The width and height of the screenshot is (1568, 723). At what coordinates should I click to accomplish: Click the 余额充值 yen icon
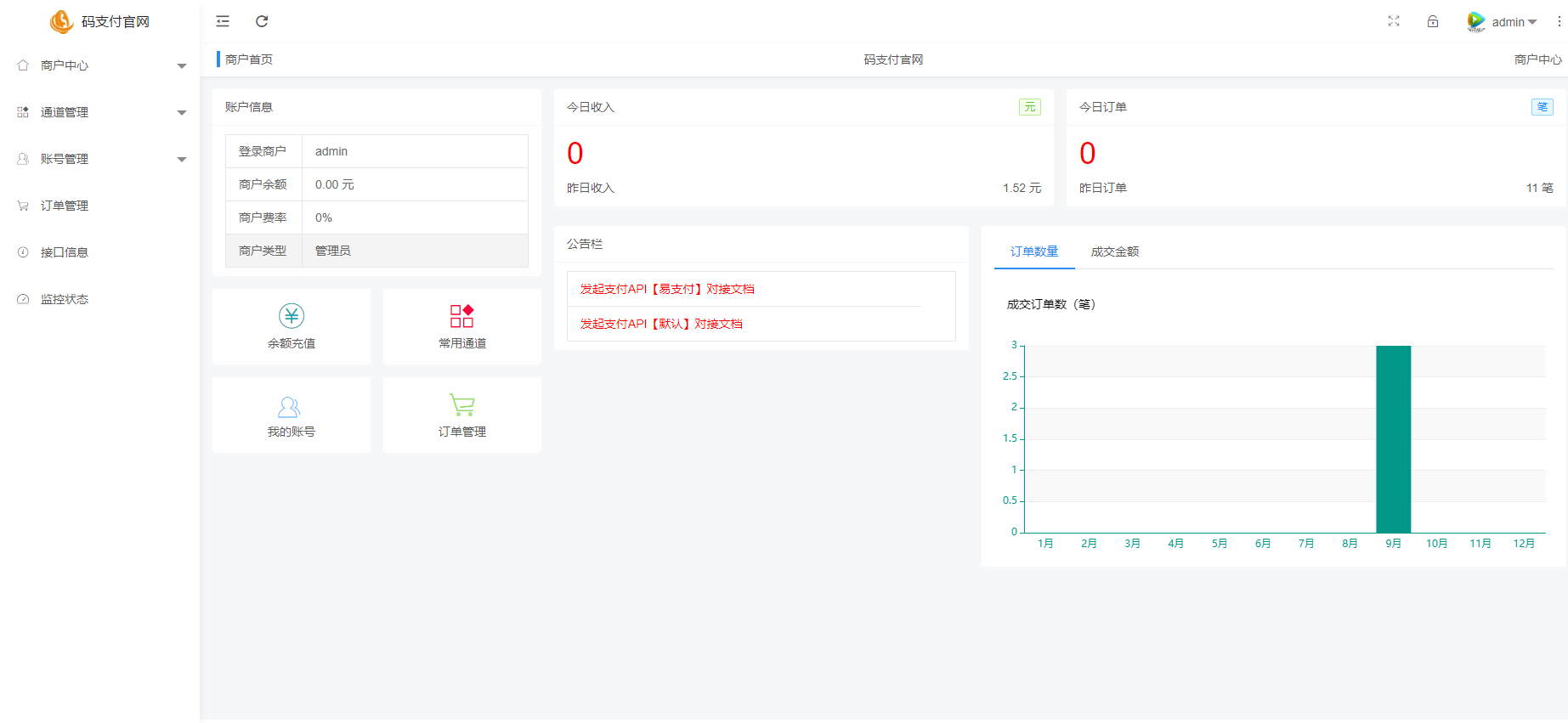tap(292, 316)
